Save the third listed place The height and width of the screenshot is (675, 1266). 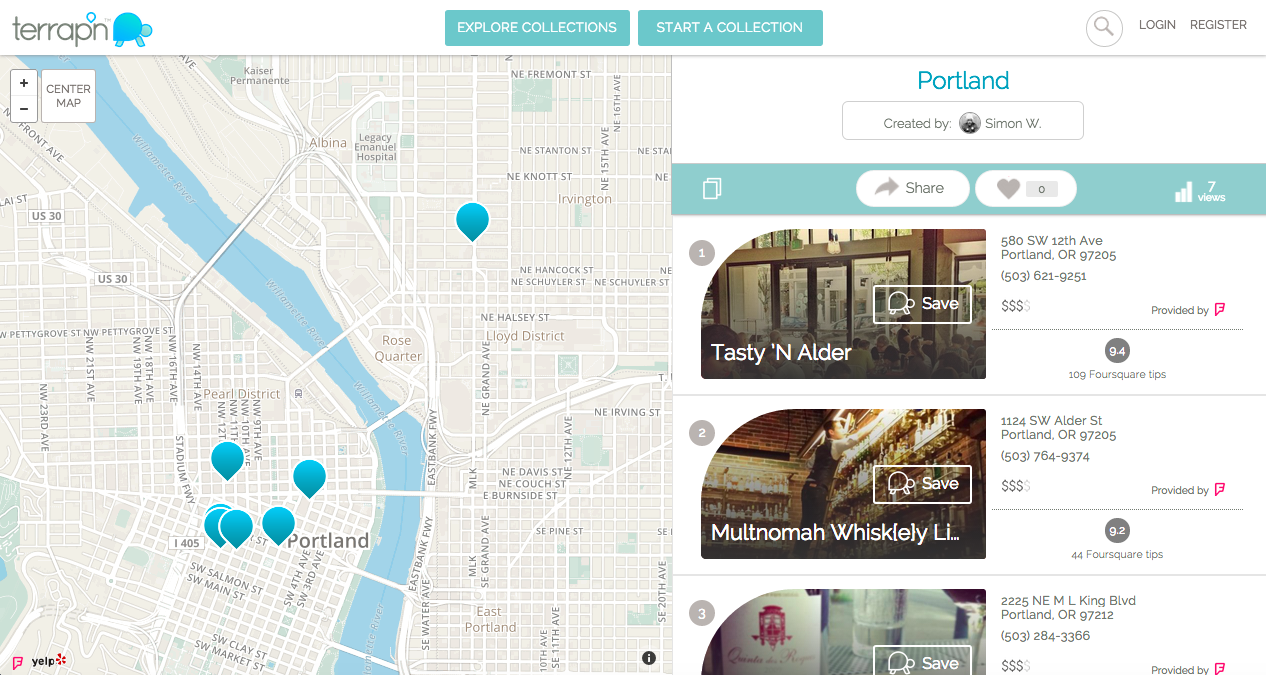tap(922, 661)
